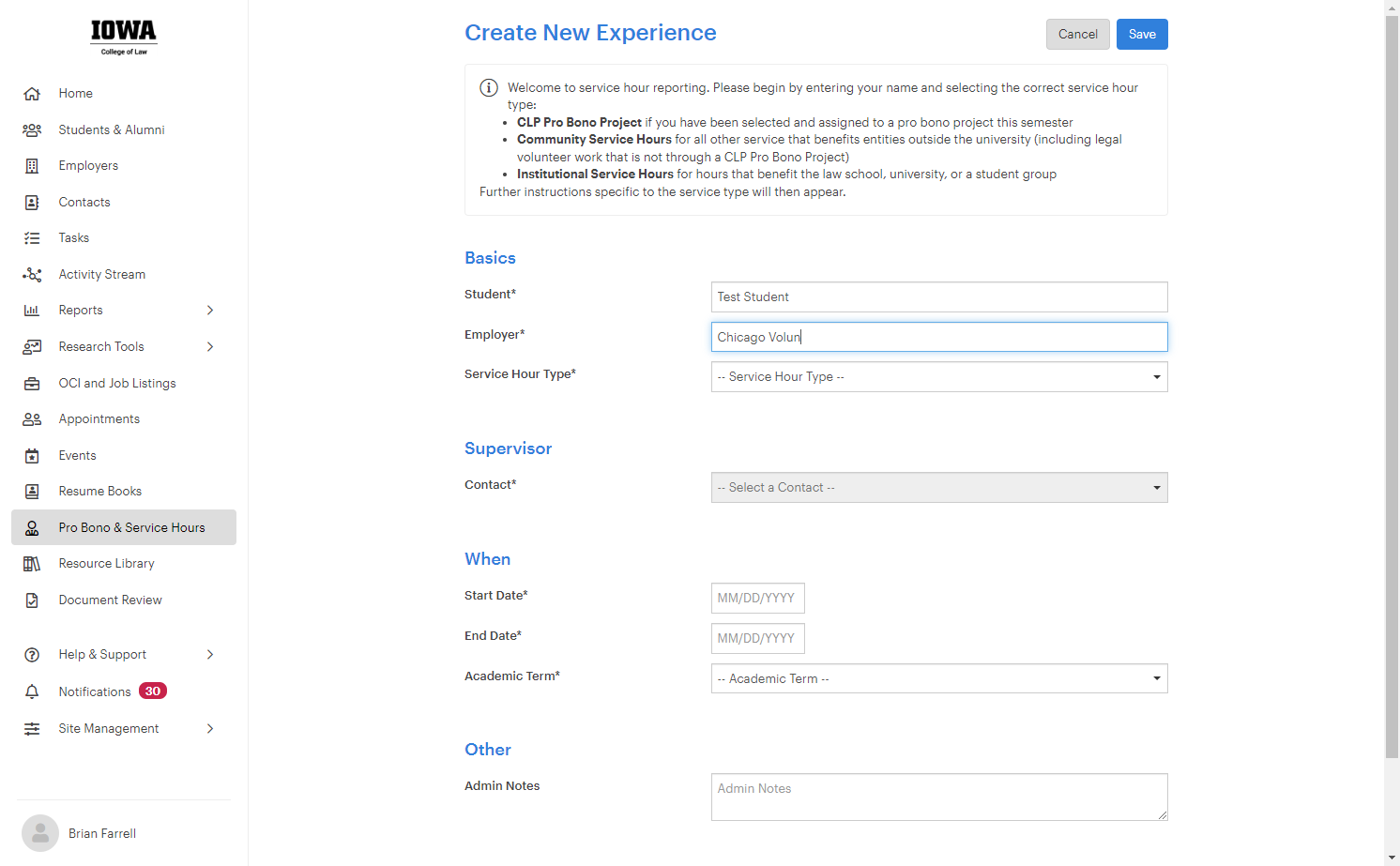Click the Help & Support question mark icon
The width and height of the screenshot is (1400, 866).
pyautogui.click(x=32, y=655)
